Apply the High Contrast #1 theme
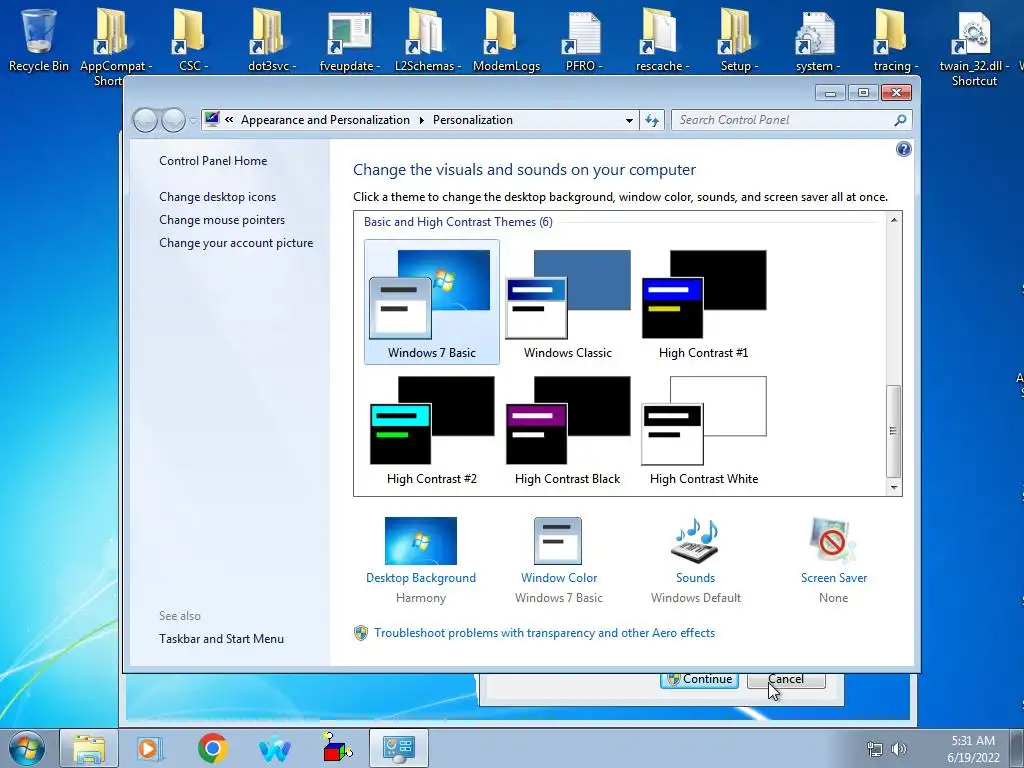 (x=703, y=302)
